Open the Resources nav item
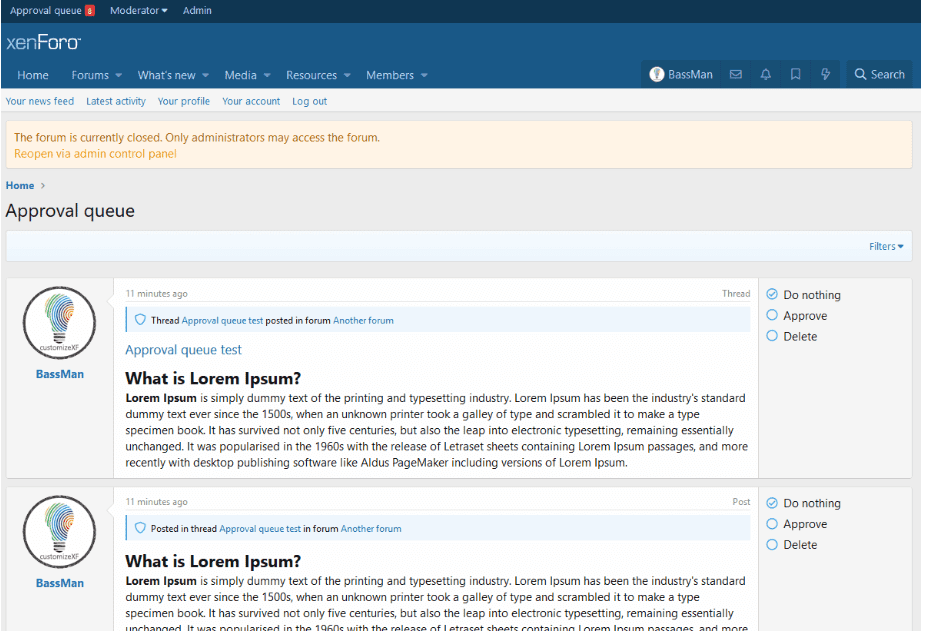The height and width of the screenshot is (631, 927). (311, 75)
